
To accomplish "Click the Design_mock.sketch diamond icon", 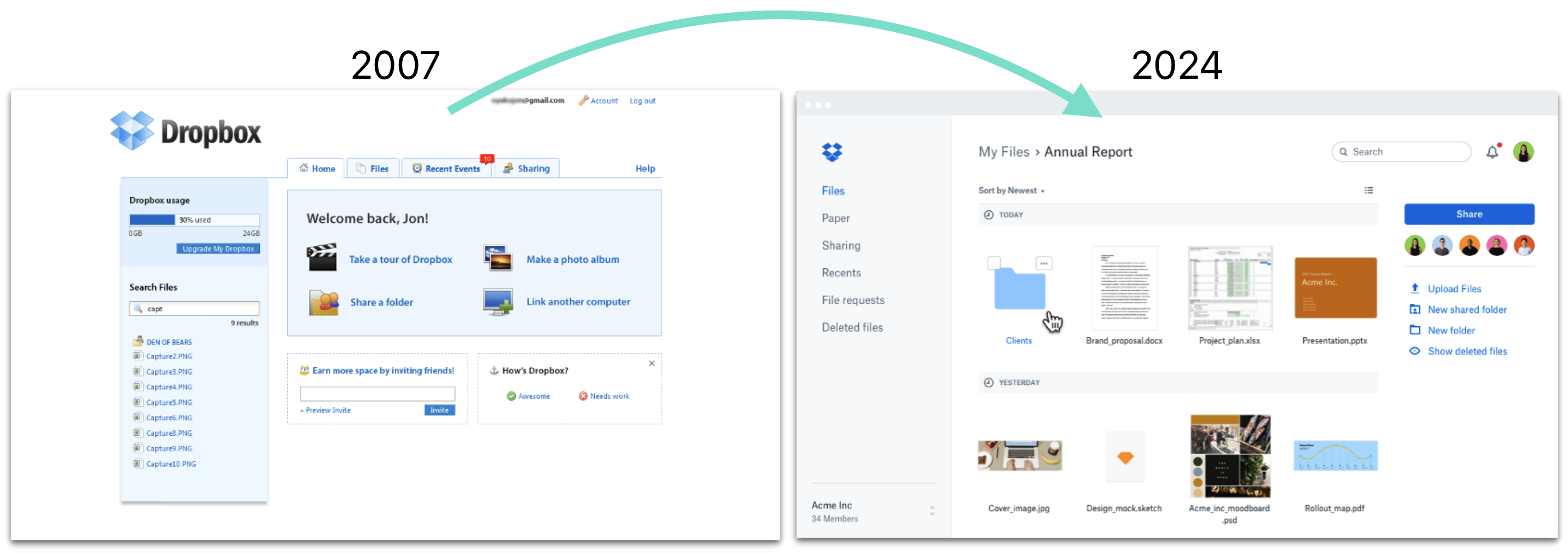I will pos(1125,457).
